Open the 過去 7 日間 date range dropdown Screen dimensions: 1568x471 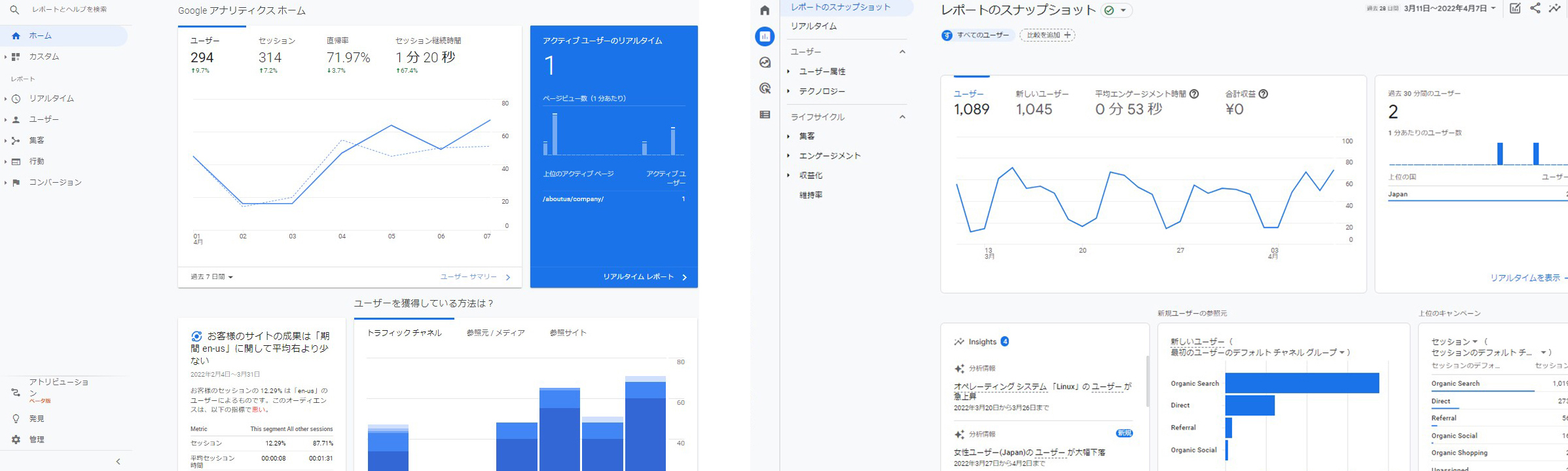point(212,277)
